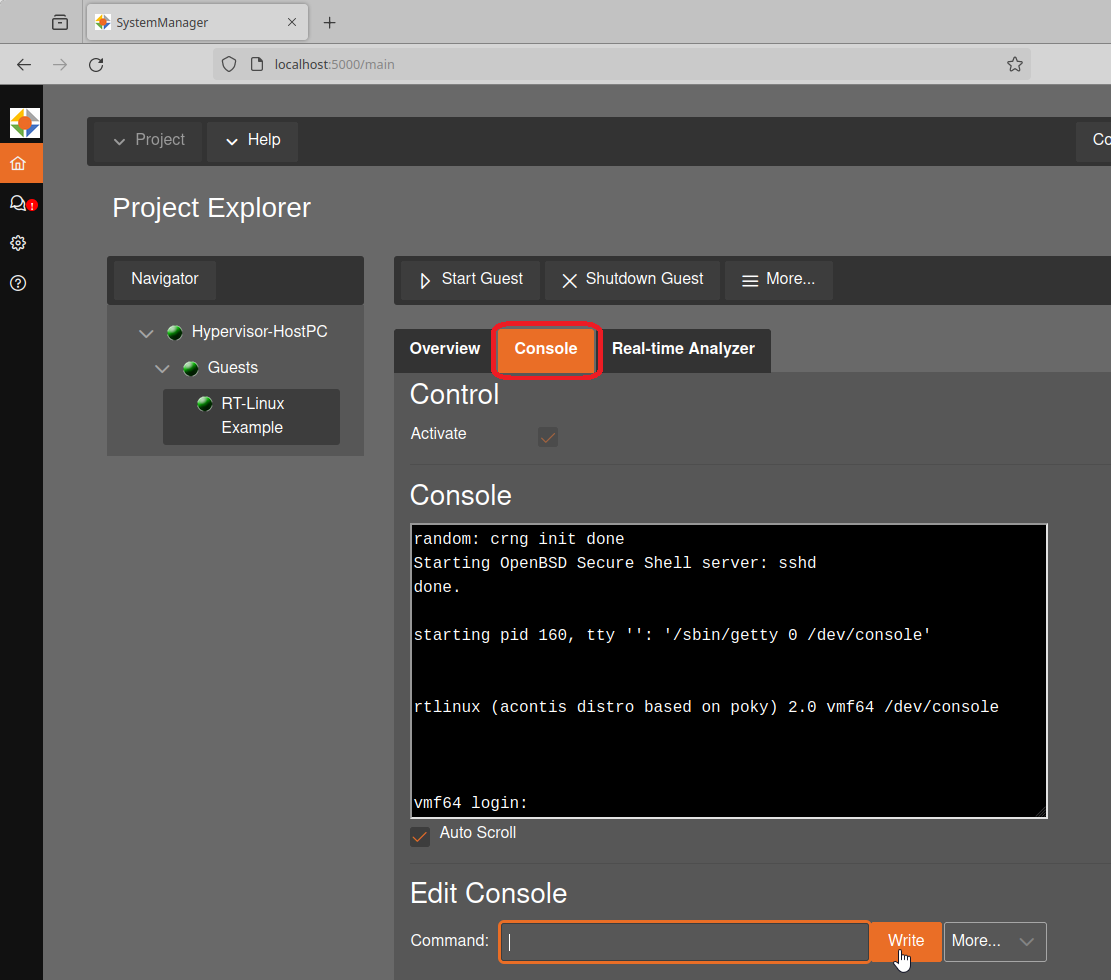
Task: Click the X icon on Shutdown Guest
Action: 568,280
